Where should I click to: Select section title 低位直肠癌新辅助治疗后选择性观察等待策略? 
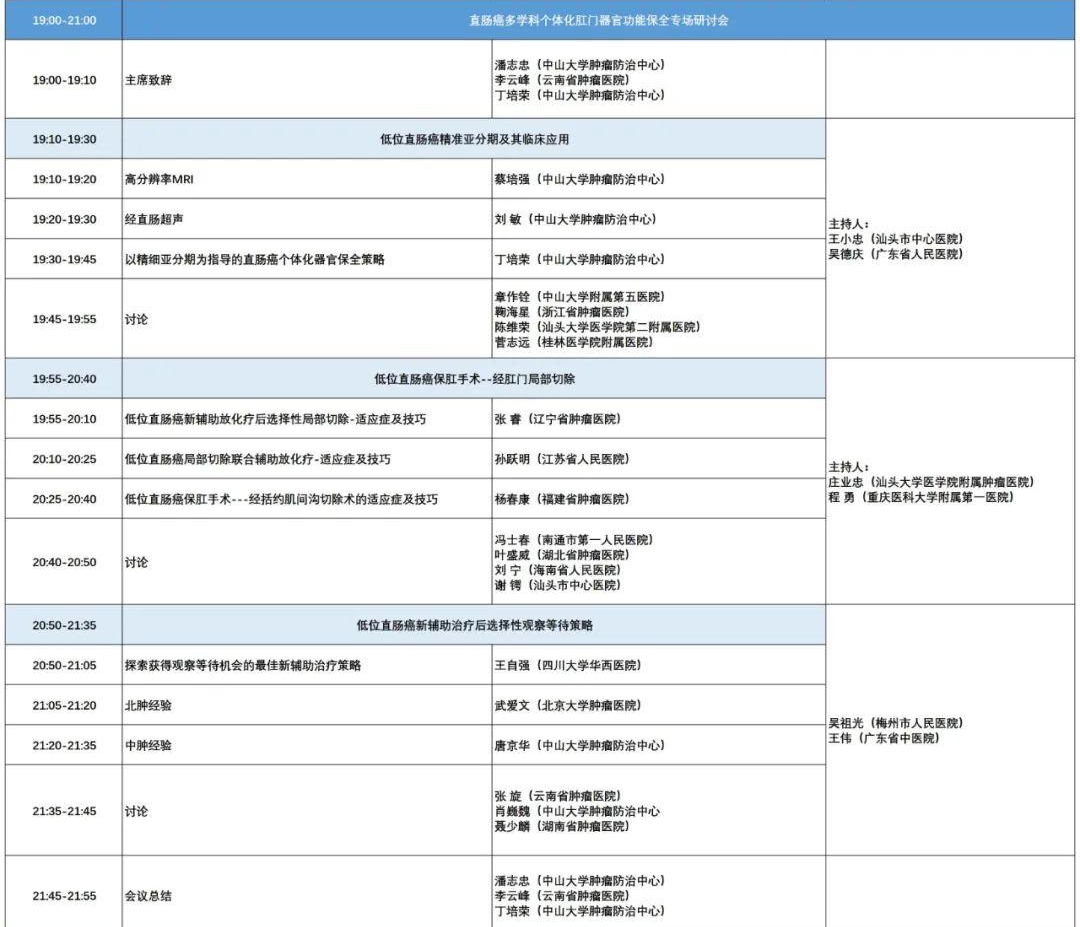(x=475, y=625)
